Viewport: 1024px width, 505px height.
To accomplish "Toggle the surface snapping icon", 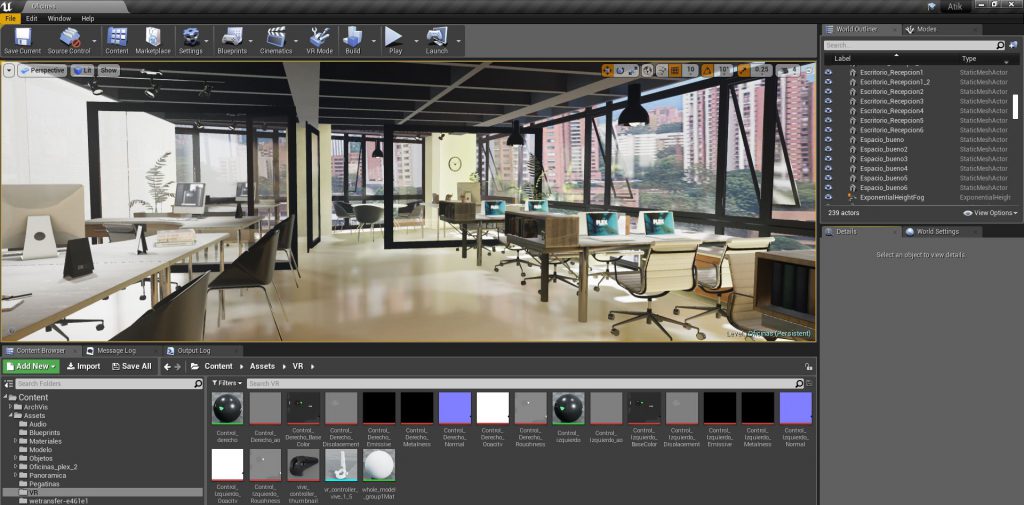I will click(662, 71).
